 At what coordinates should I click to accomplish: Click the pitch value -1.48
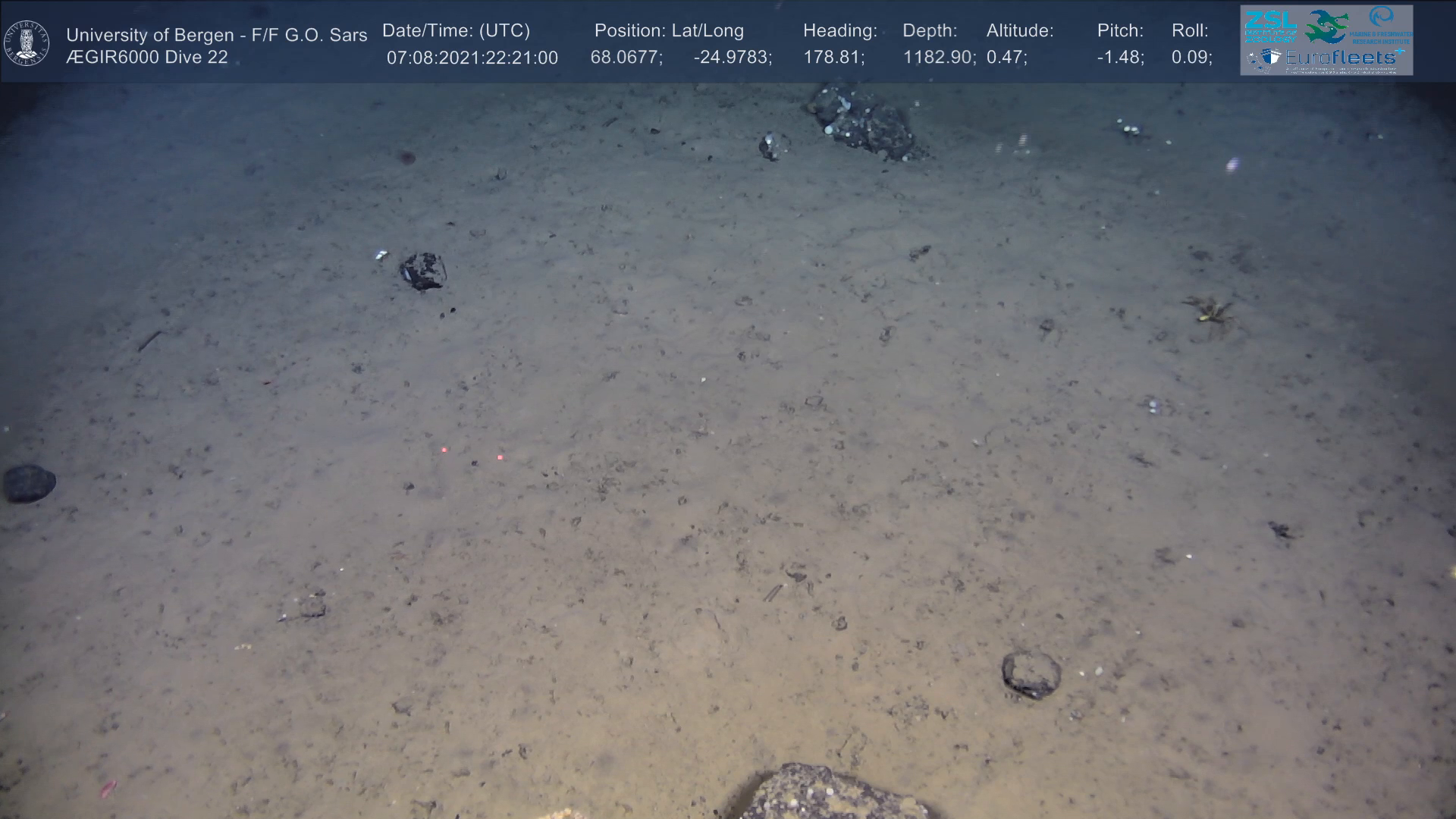(x=1120, y=58)
